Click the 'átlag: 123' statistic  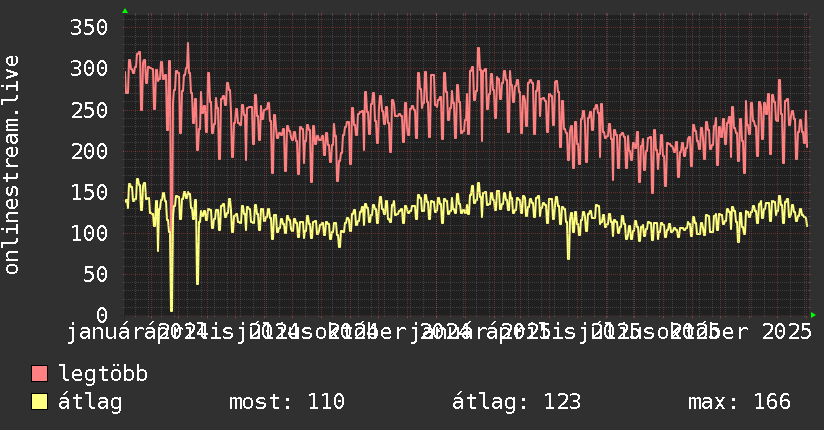pyautogui.click(x=517, y=402)
